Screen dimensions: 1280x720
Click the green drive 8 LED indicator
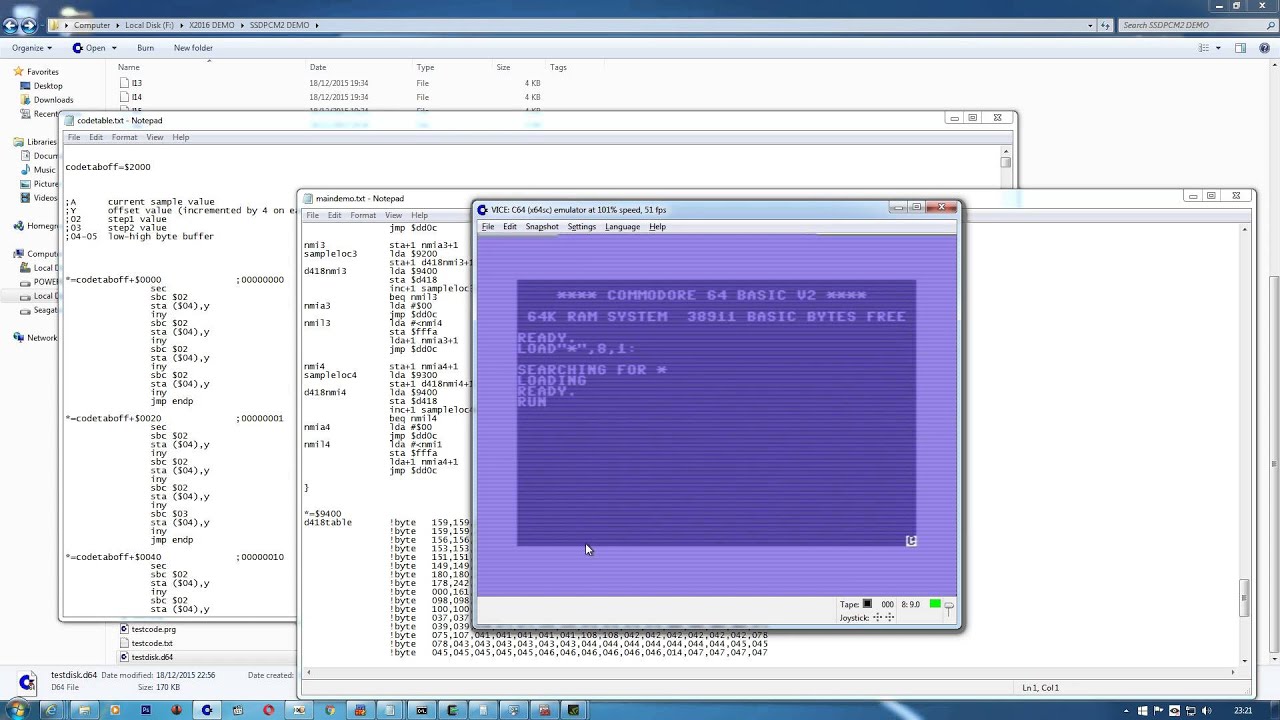click(x=935, y=604)
